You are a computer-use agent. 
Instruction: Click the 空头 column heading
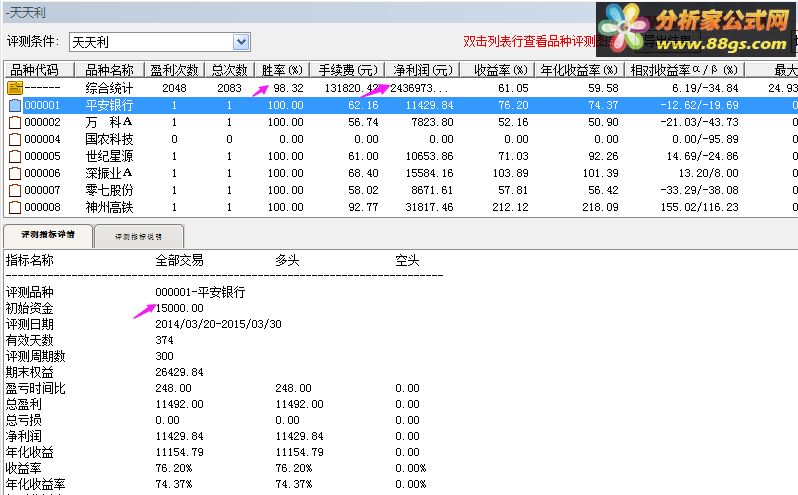click(407, 260)
